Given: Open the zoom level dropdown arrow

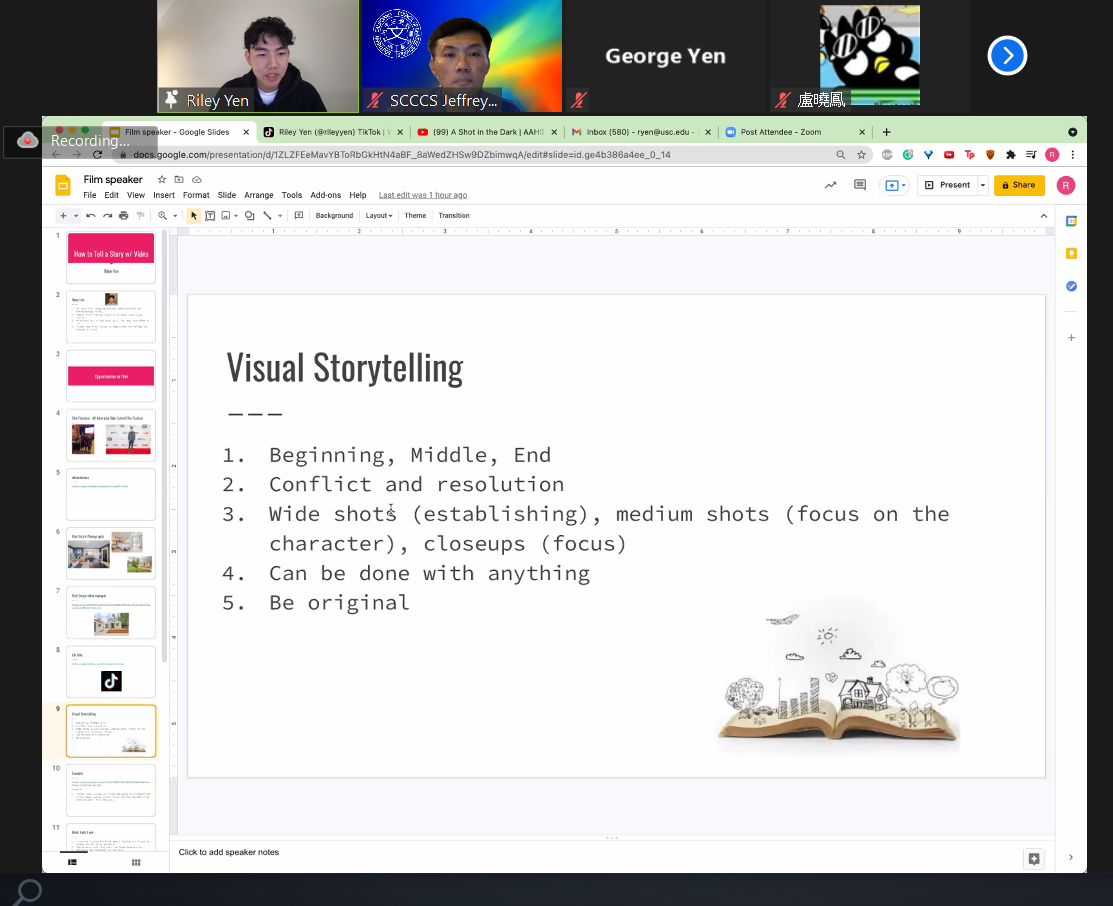Looking at the screenshot, I should 175,216.
